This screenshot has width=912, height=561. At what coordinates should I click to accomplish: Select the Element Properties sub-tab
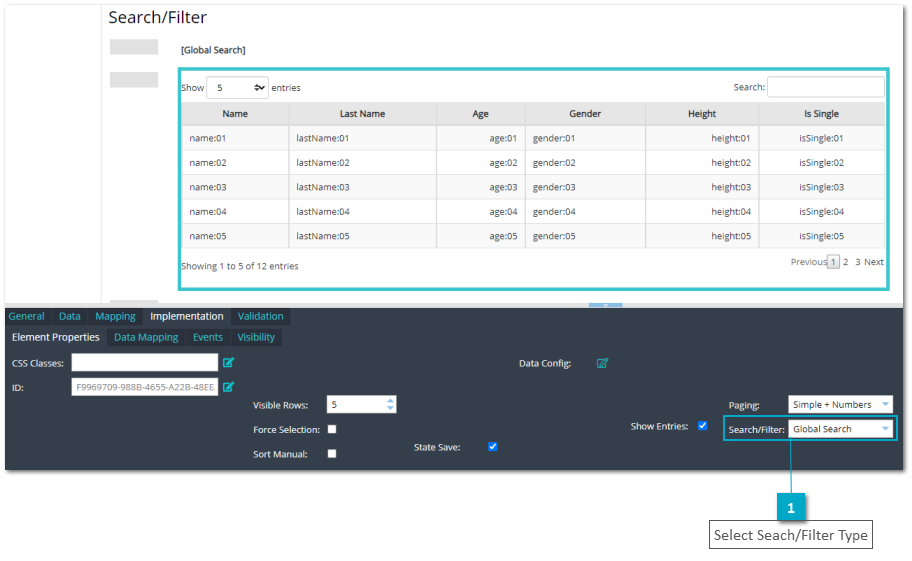56,337
